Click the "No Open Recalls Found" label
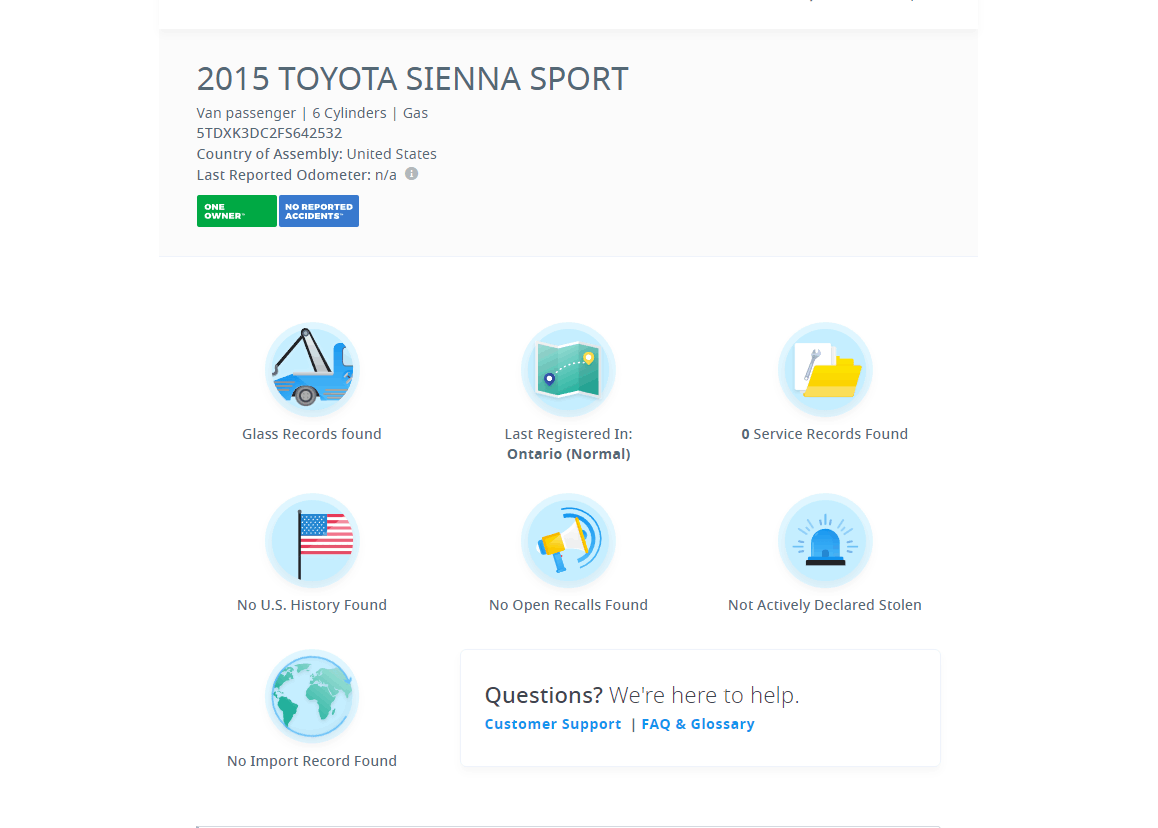The height and width of the screenshot is (828, 1158). coord(568,605)
